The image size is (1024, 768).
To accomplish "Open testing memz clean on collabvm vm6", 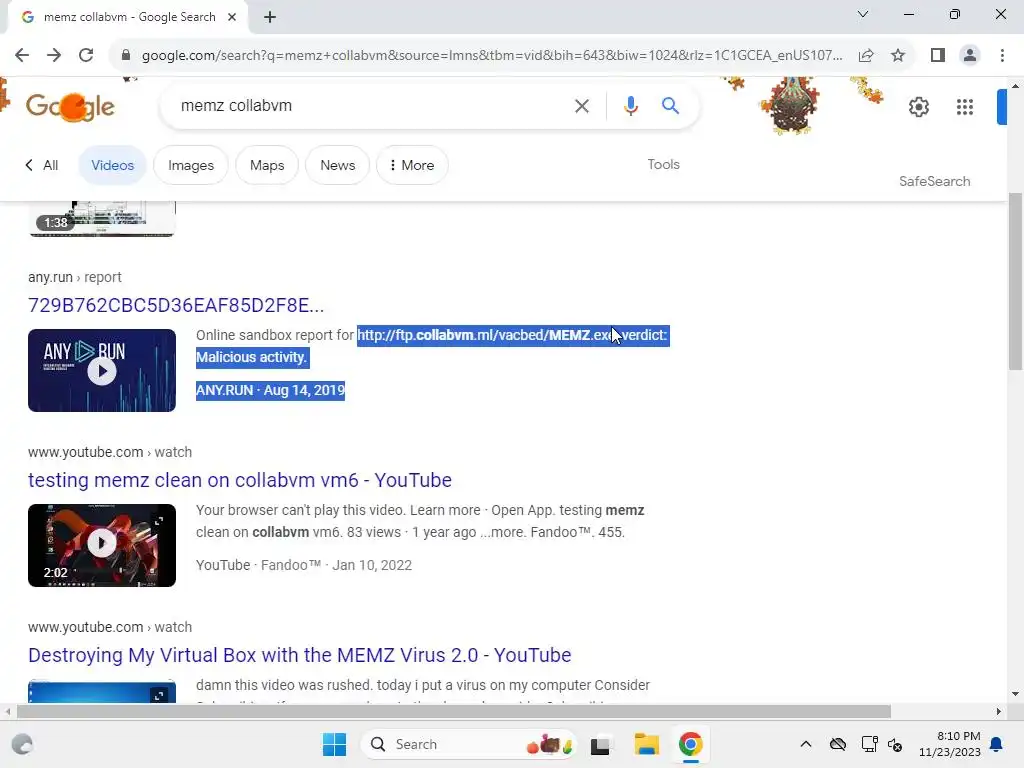I will point(240,480).
